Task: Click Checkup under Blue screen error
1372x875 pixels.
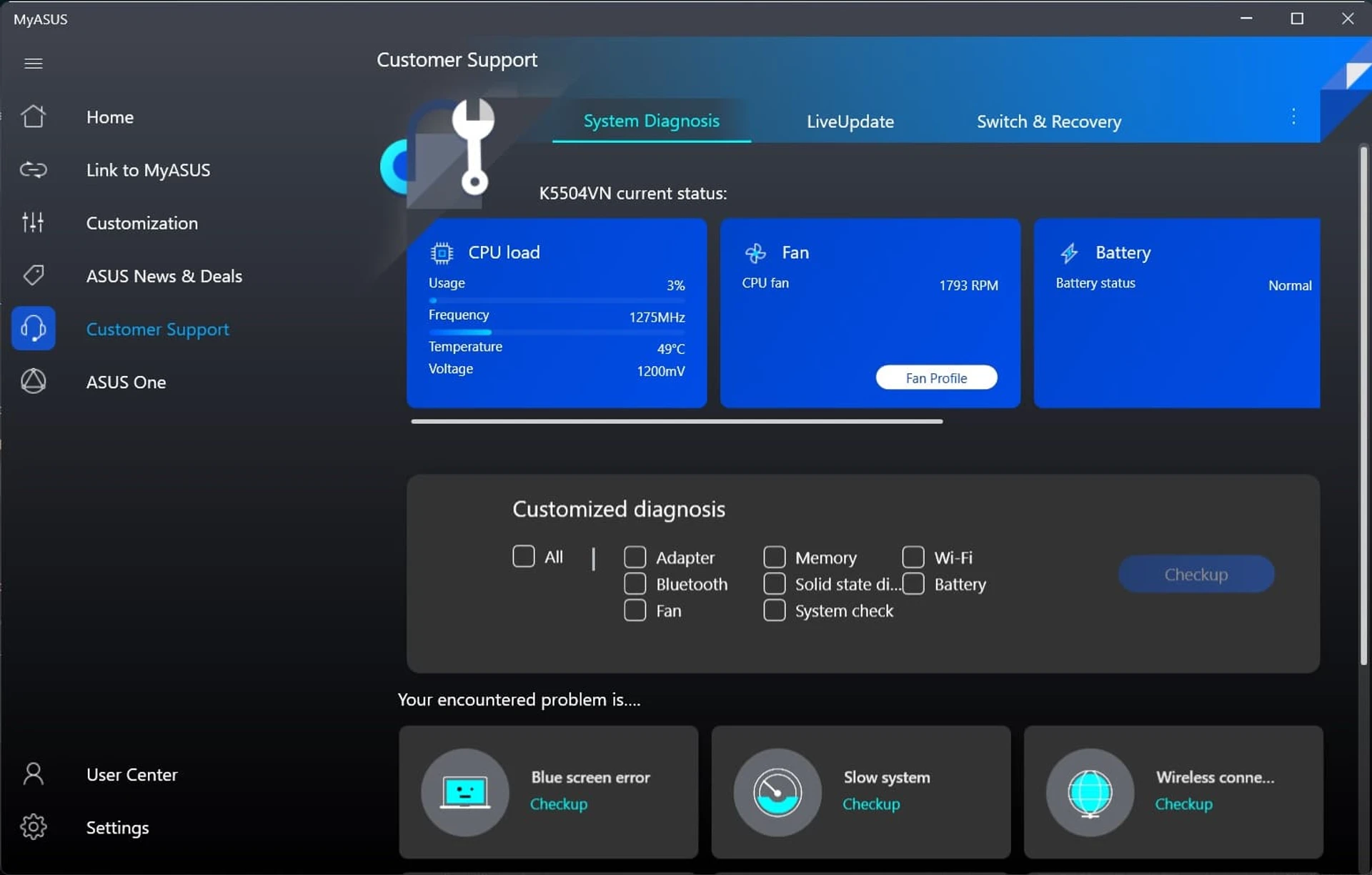Action: pos(558,804)
